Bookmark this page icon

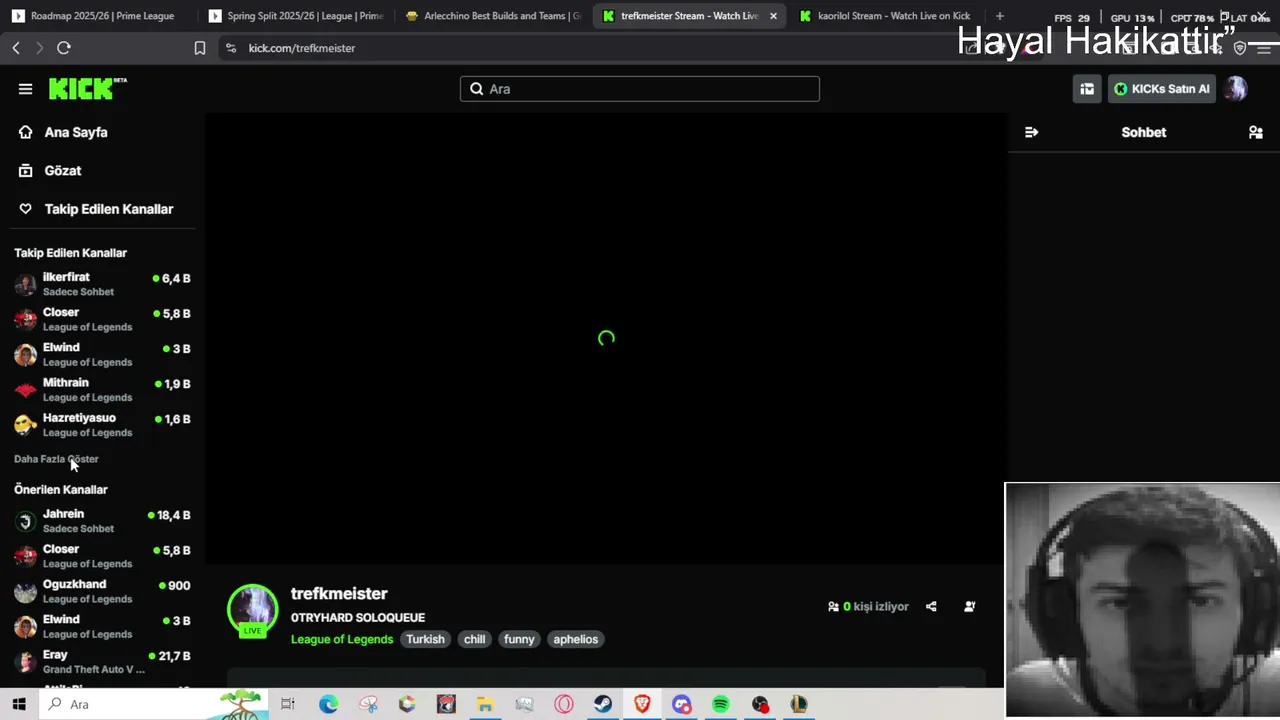200,48
